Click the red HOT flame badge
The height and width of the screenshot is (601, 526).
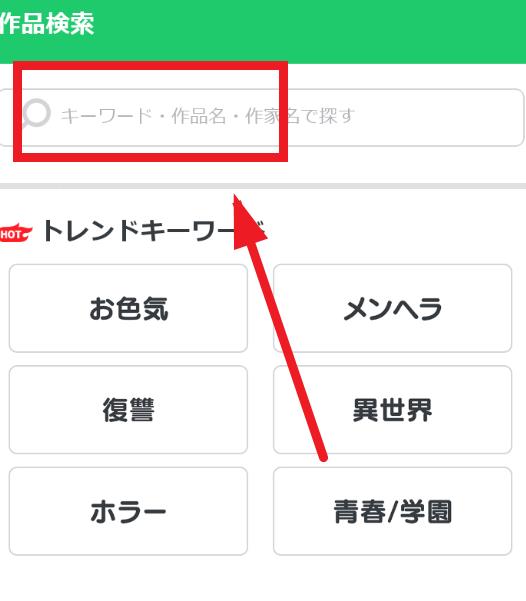click(x=16, y=233)
